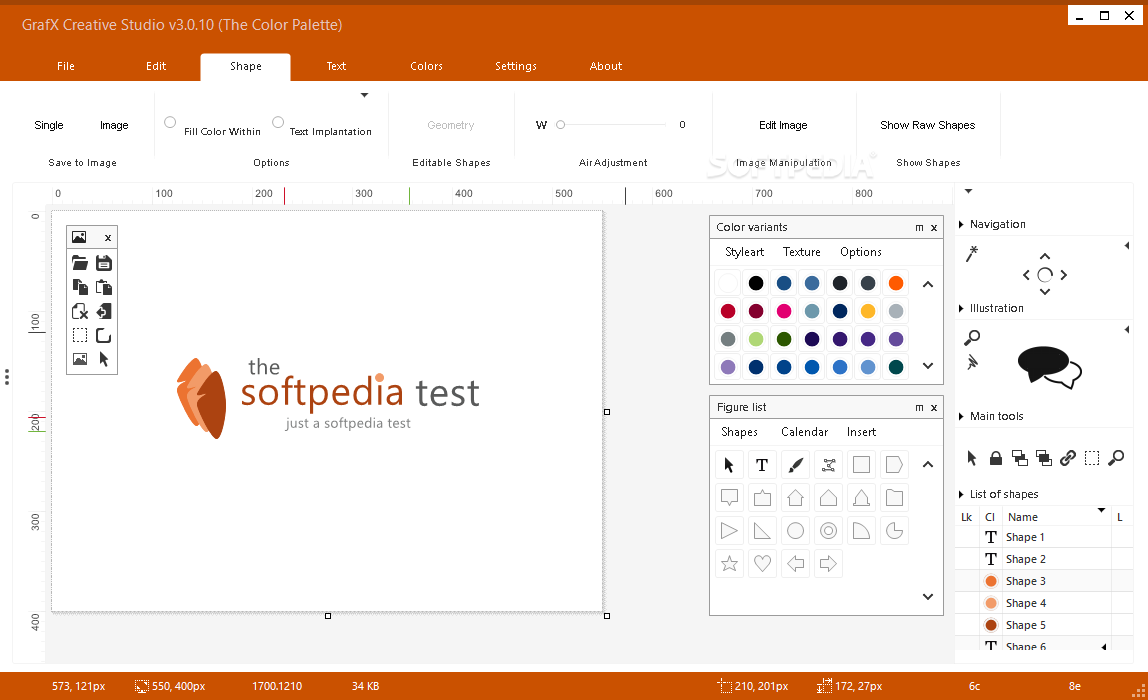The width and height of the screenshot is (1148, 700).
Task: Click Show Raw Shapes button
Action: pyautogui.click(x=928, y=125)
